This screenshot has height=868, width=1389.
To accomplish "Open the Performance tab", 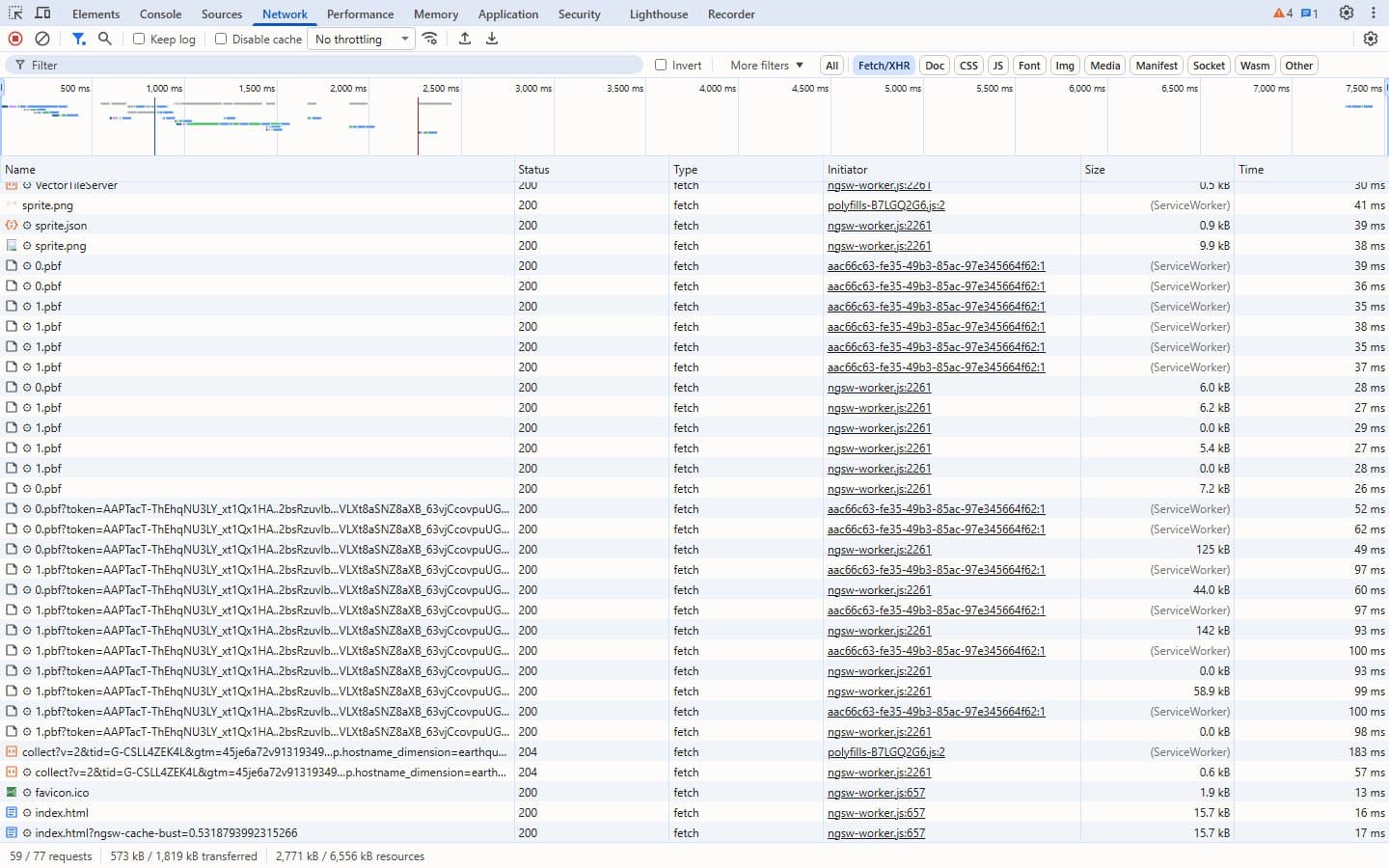I will tap(360, 14).
